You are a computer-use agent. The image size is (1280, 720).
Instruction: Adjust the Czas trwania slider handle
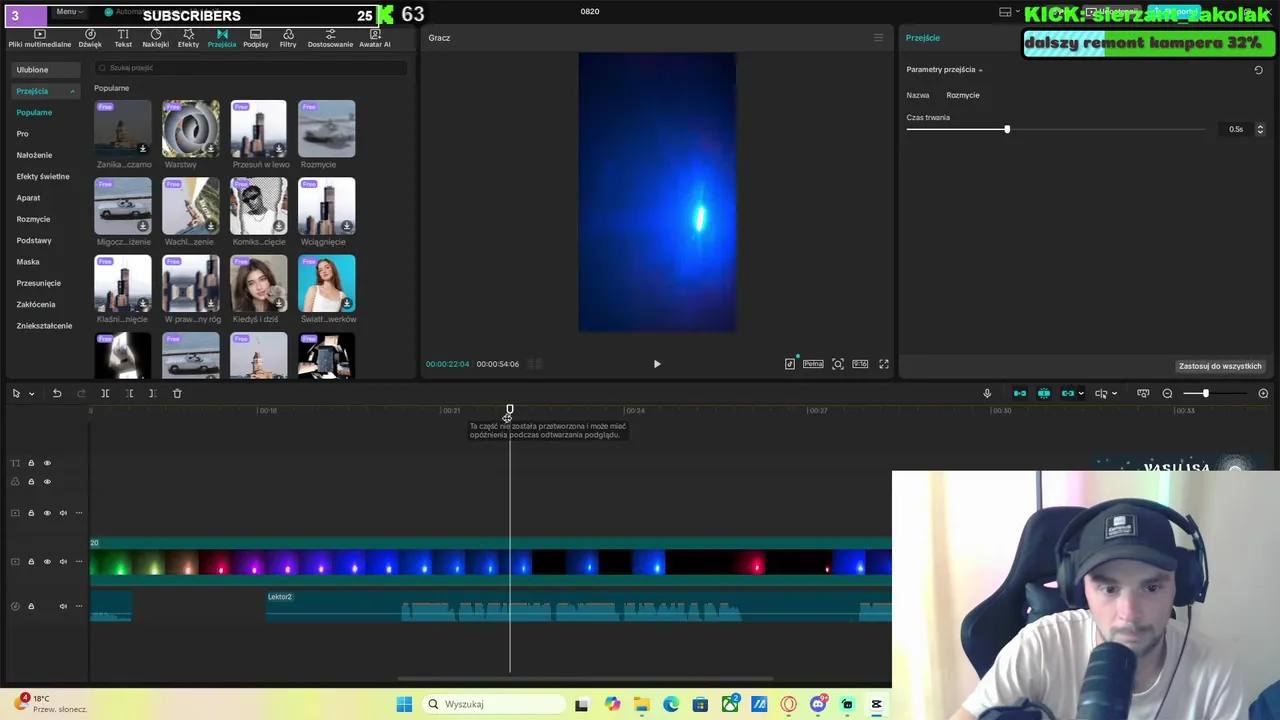coord(1007,129)
